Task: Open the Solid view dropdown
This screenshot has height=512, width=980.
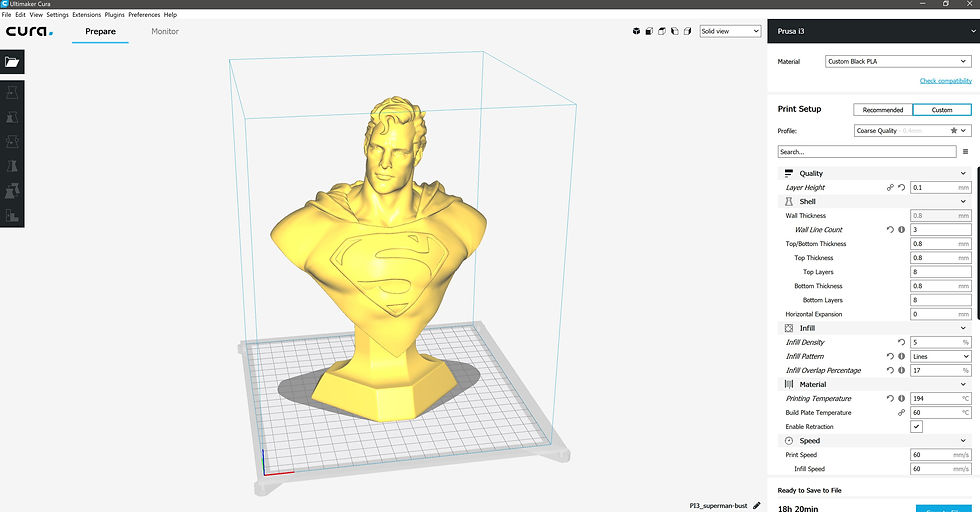Action: 730,31
